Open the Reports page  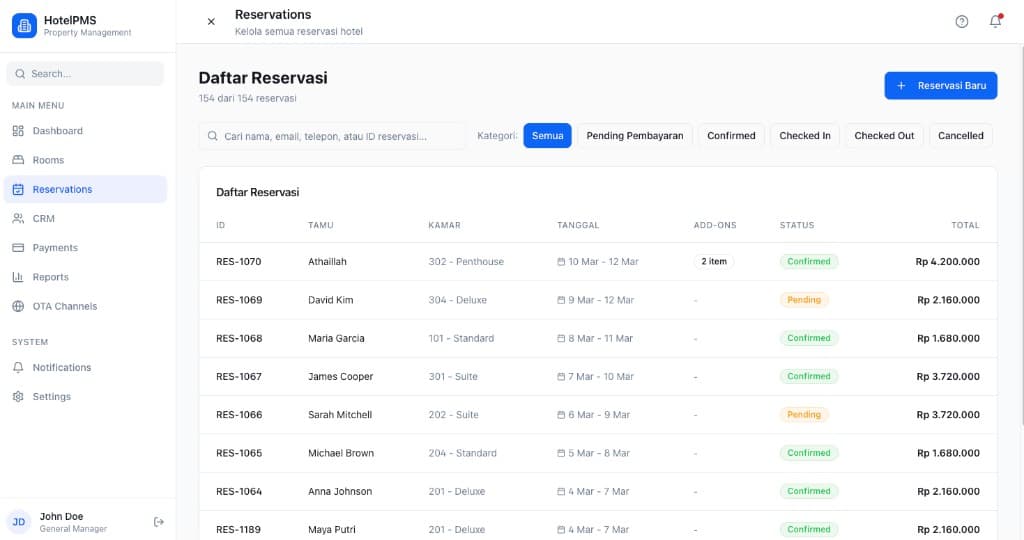(x=50, y=277)
